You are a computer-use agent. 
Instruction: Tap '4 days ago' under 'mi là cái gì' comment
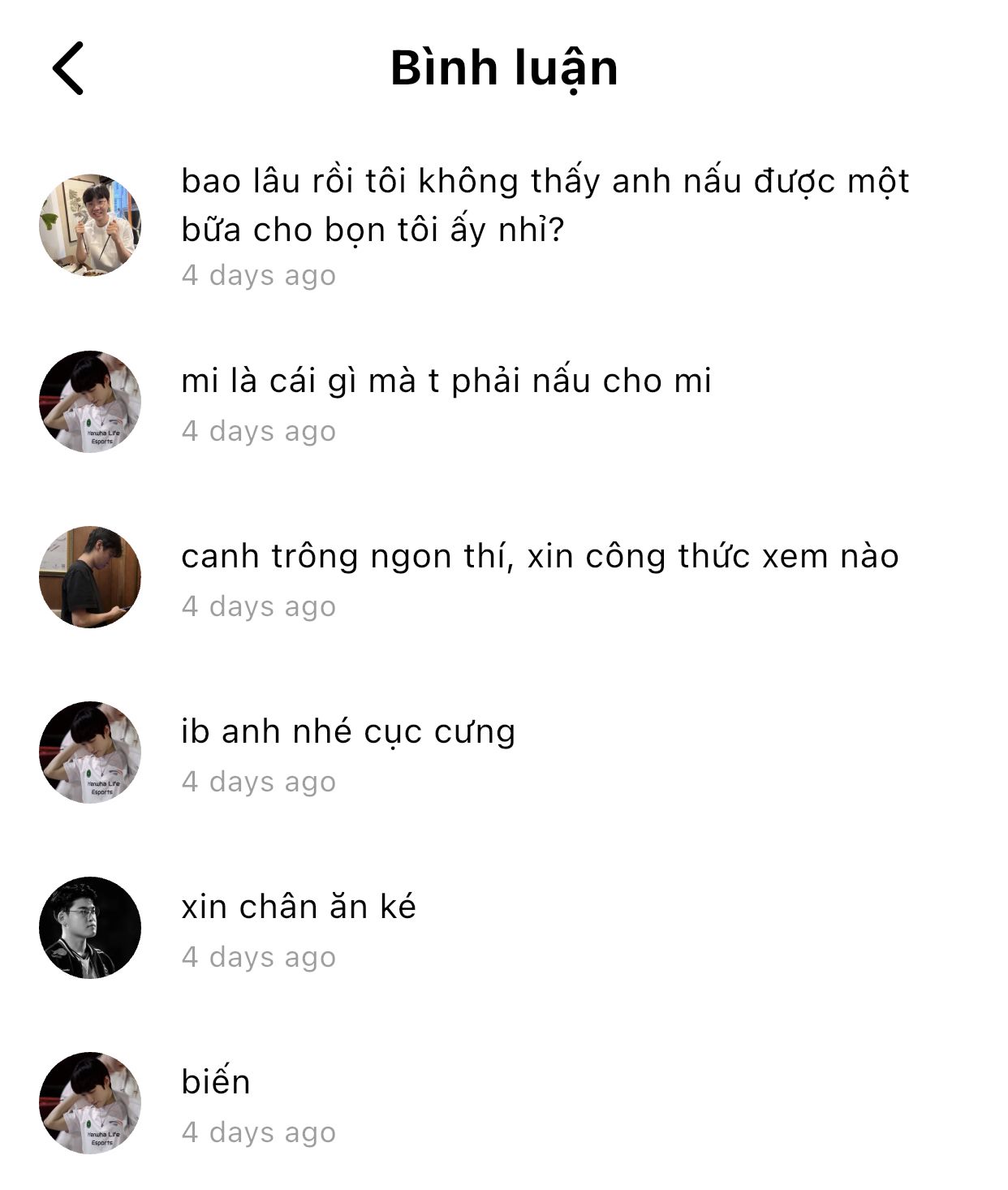click(258, 431)
